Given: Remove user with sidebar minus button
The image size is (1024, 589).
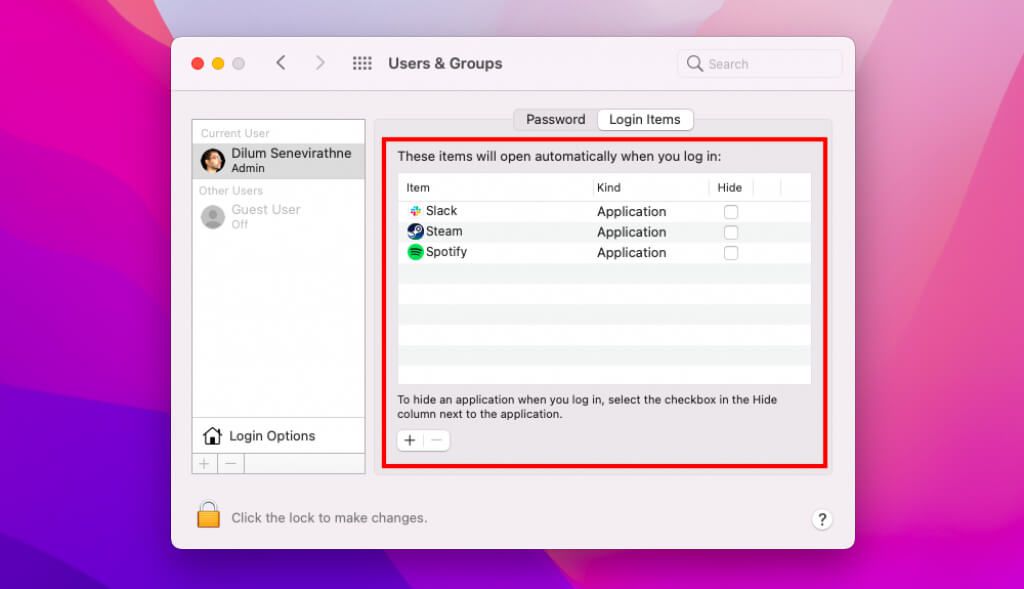Looking at the screenshot, I should pos(231,464).
